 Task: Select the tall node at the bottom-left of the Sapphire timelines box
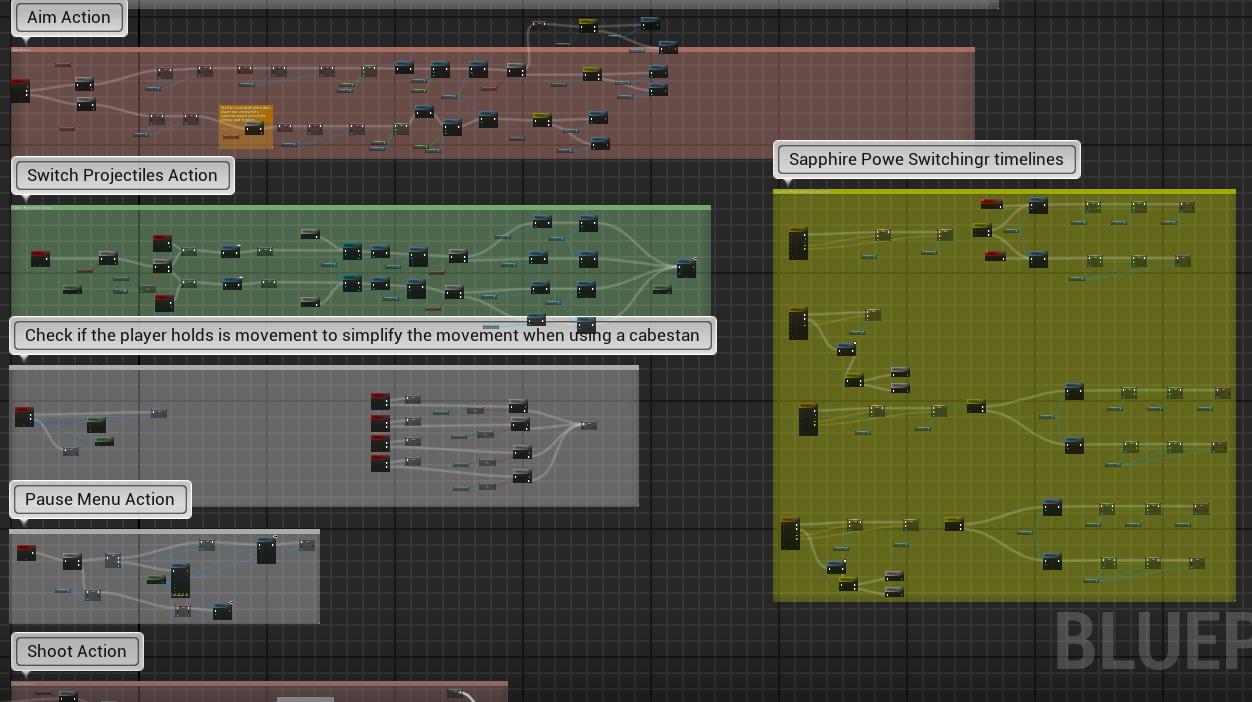(790, 534)
